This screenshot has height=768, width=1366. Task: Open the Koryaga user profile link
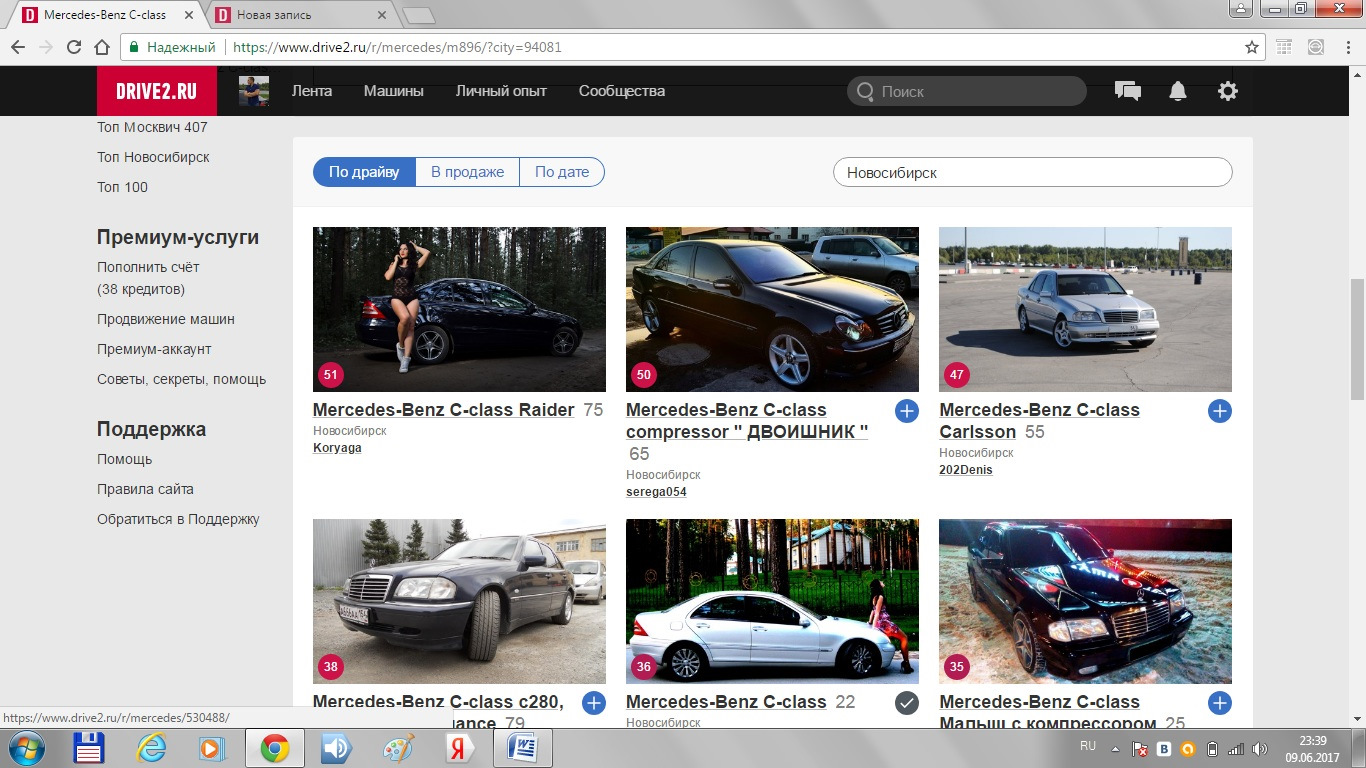click(337, 448)
